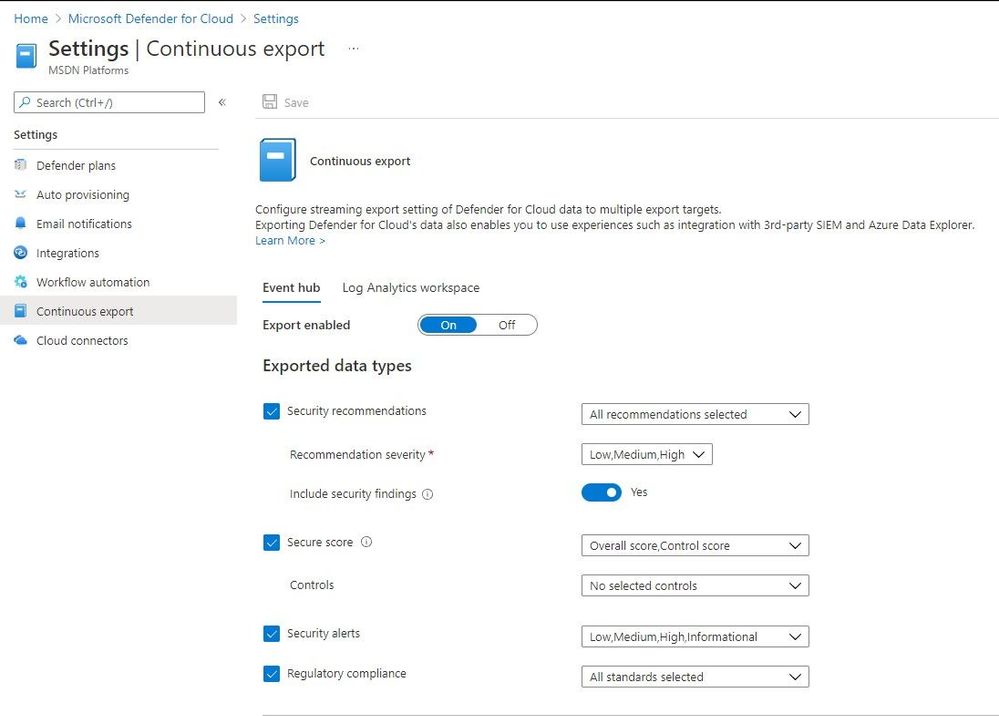Click the Recommendation severity label

point(357,454)
